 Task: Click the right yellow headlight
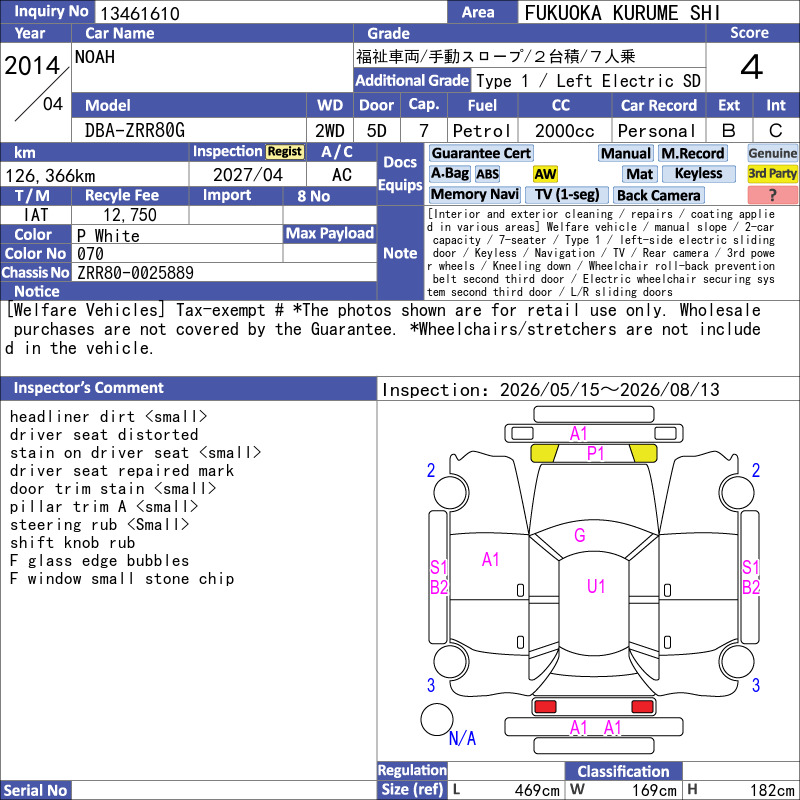click(643, 453)
